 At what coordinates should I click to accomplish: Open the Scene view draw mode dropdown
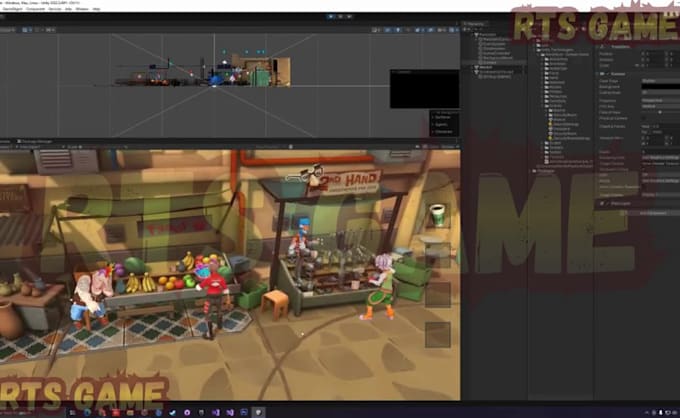(375, 30)
